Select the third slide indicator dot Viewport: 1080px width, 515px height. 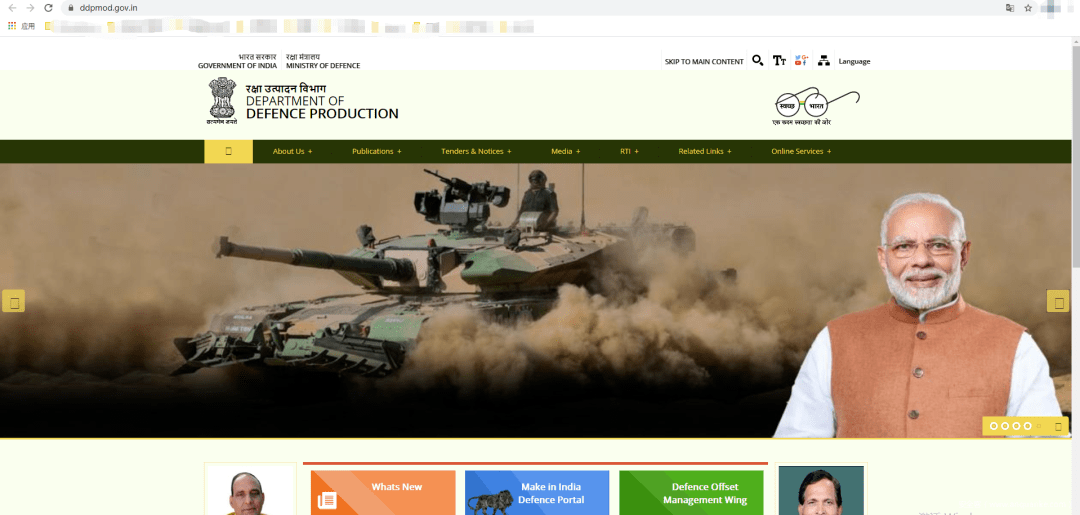pyautogui.click(x=1016, y=426)
